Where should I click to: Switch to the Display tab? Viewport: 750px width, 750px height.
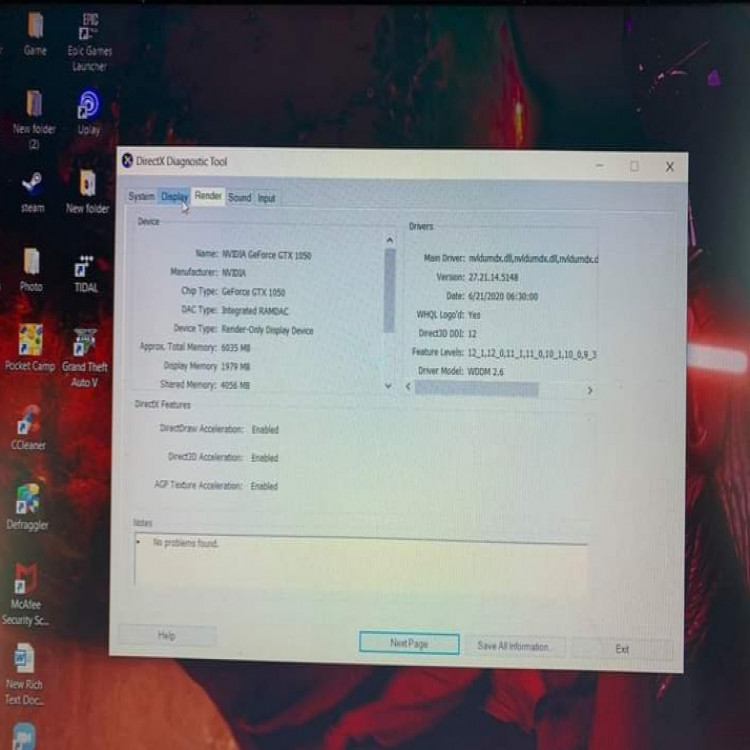[x=174, y=197]
